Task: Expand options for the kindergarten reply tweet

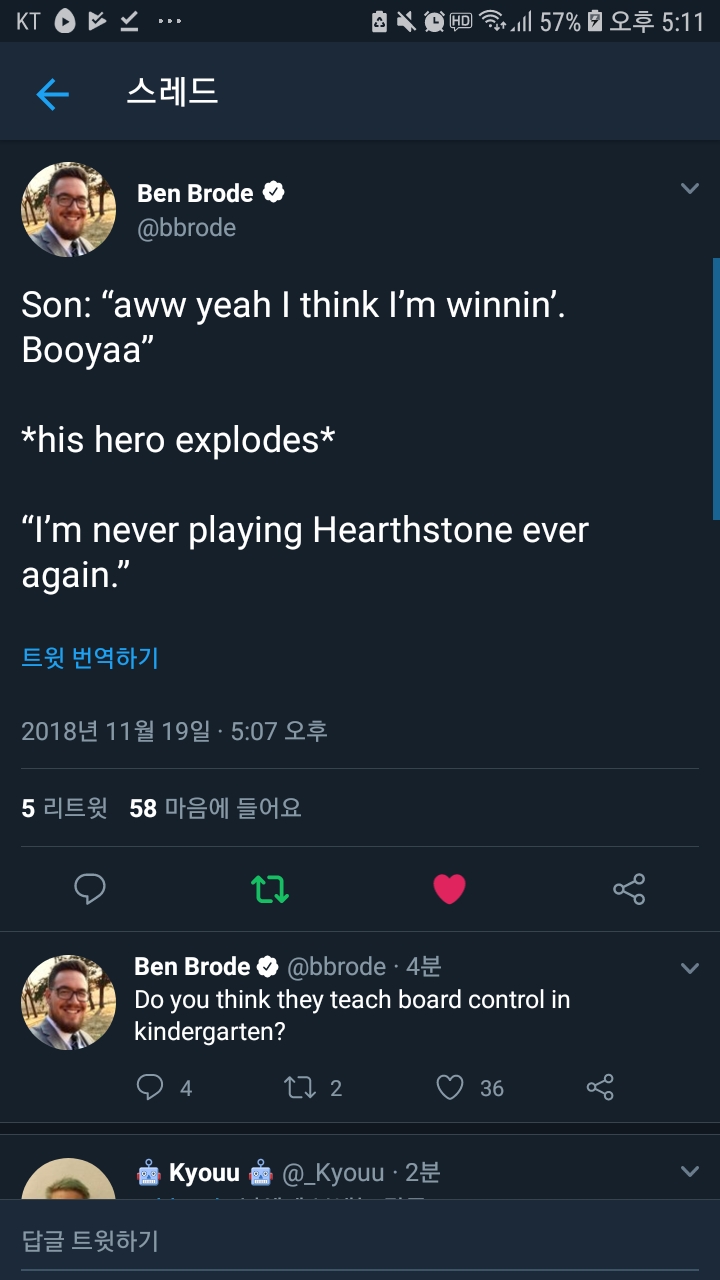Action: (689, 968)
